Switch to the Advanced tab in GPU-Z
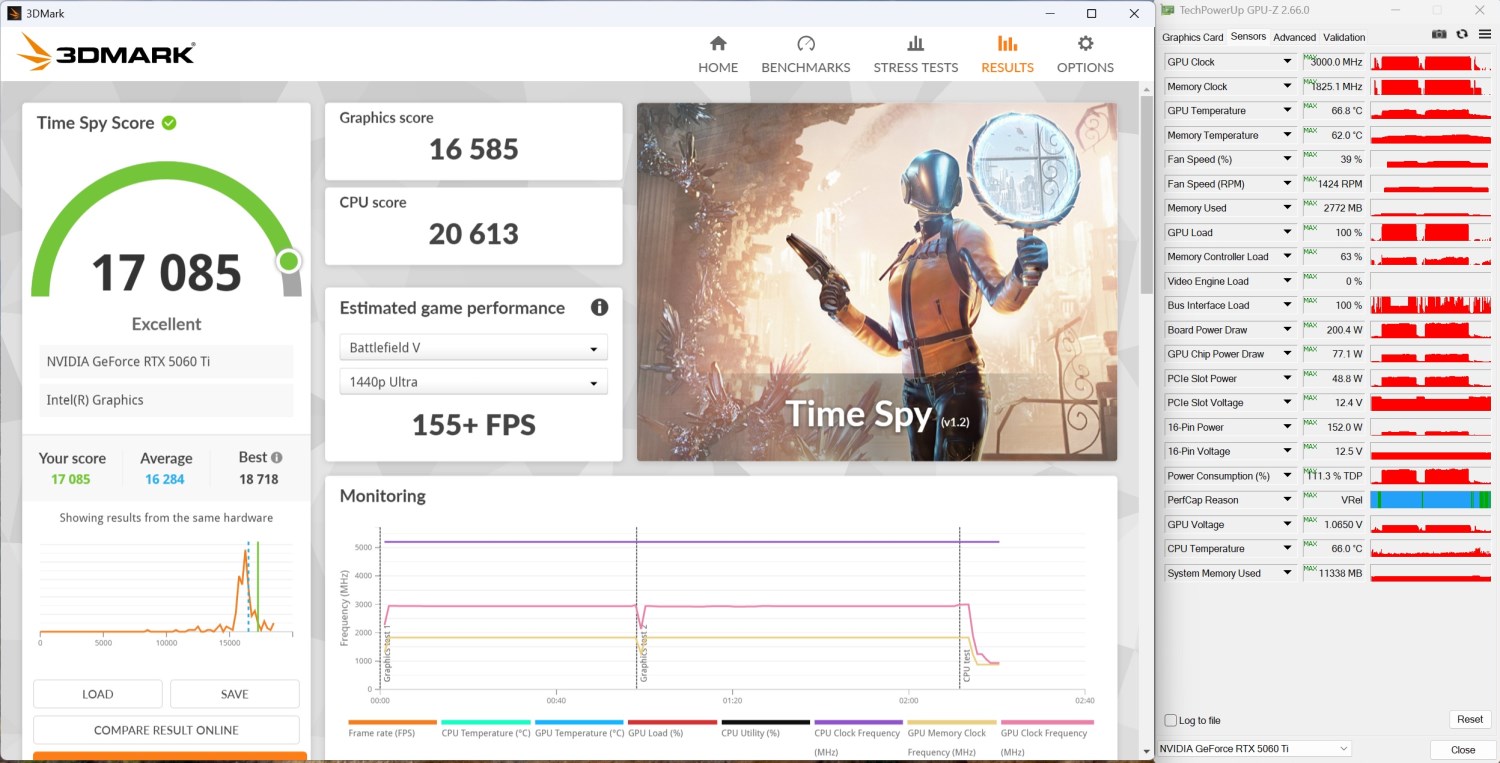Viewport: 1500px width, 763px height. [1294, 37]
